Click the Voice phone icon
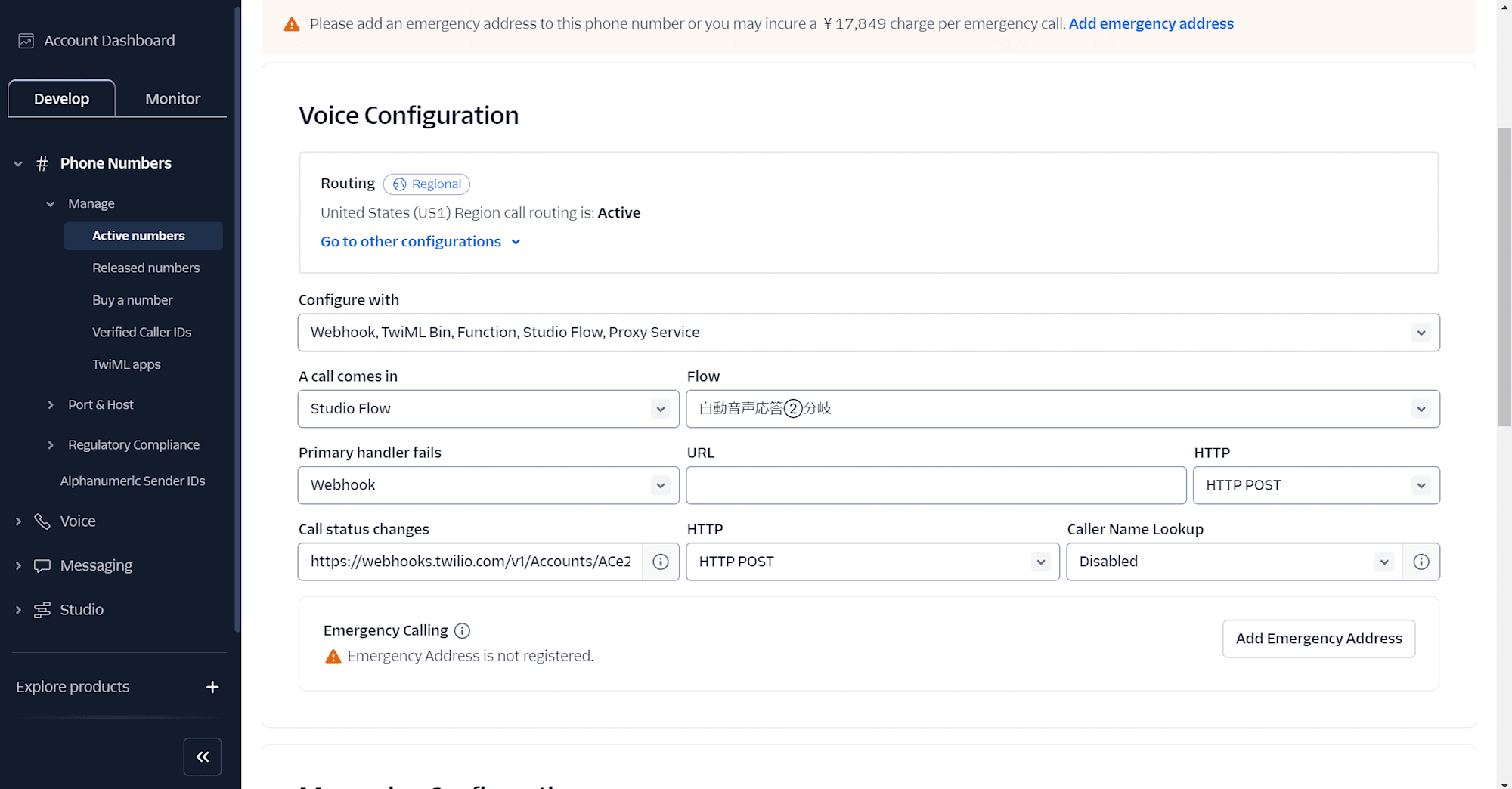Image resolution: width=1512 pixels, height=789 pixels. tap(42, 521)
